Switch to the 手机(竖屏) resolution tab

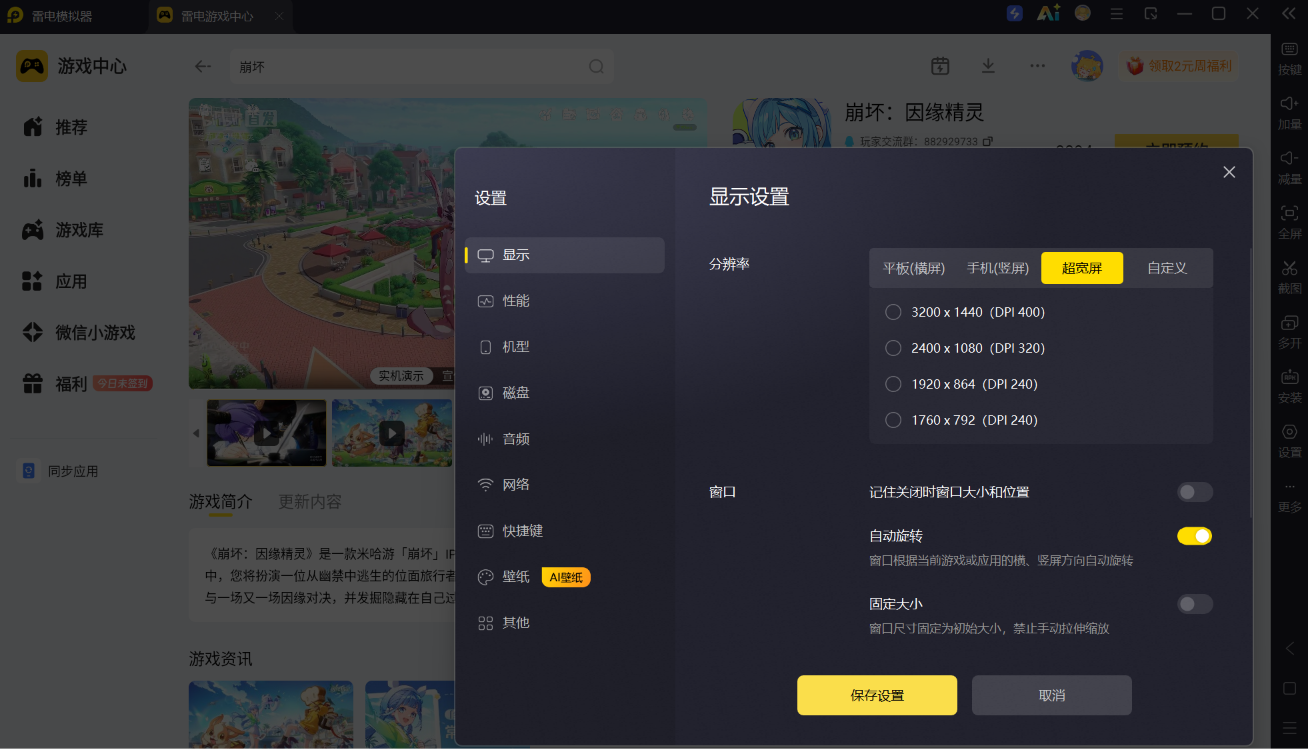[998, 268]
